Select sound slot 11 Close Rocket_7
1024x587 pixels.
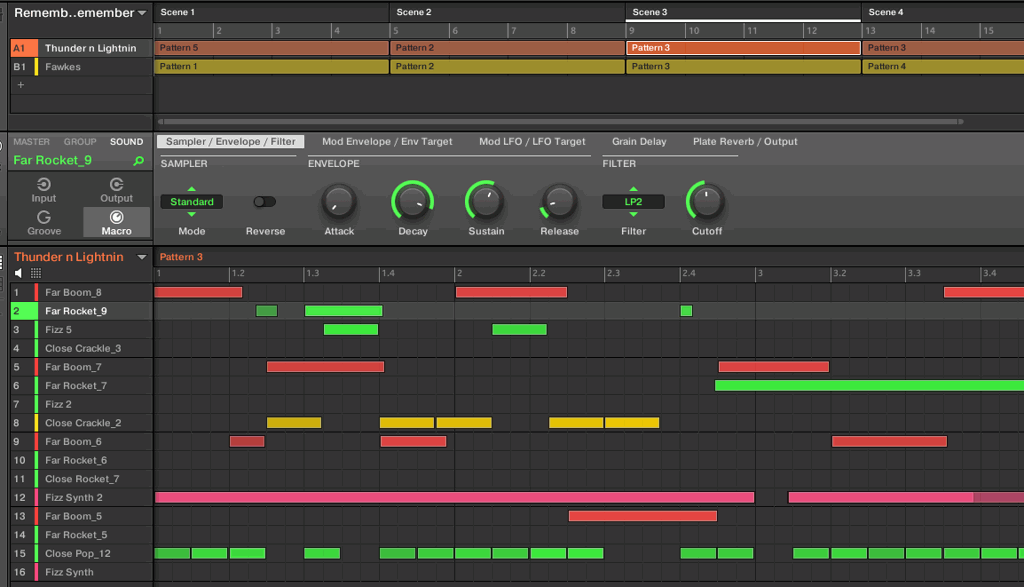[x=82, y=479]
